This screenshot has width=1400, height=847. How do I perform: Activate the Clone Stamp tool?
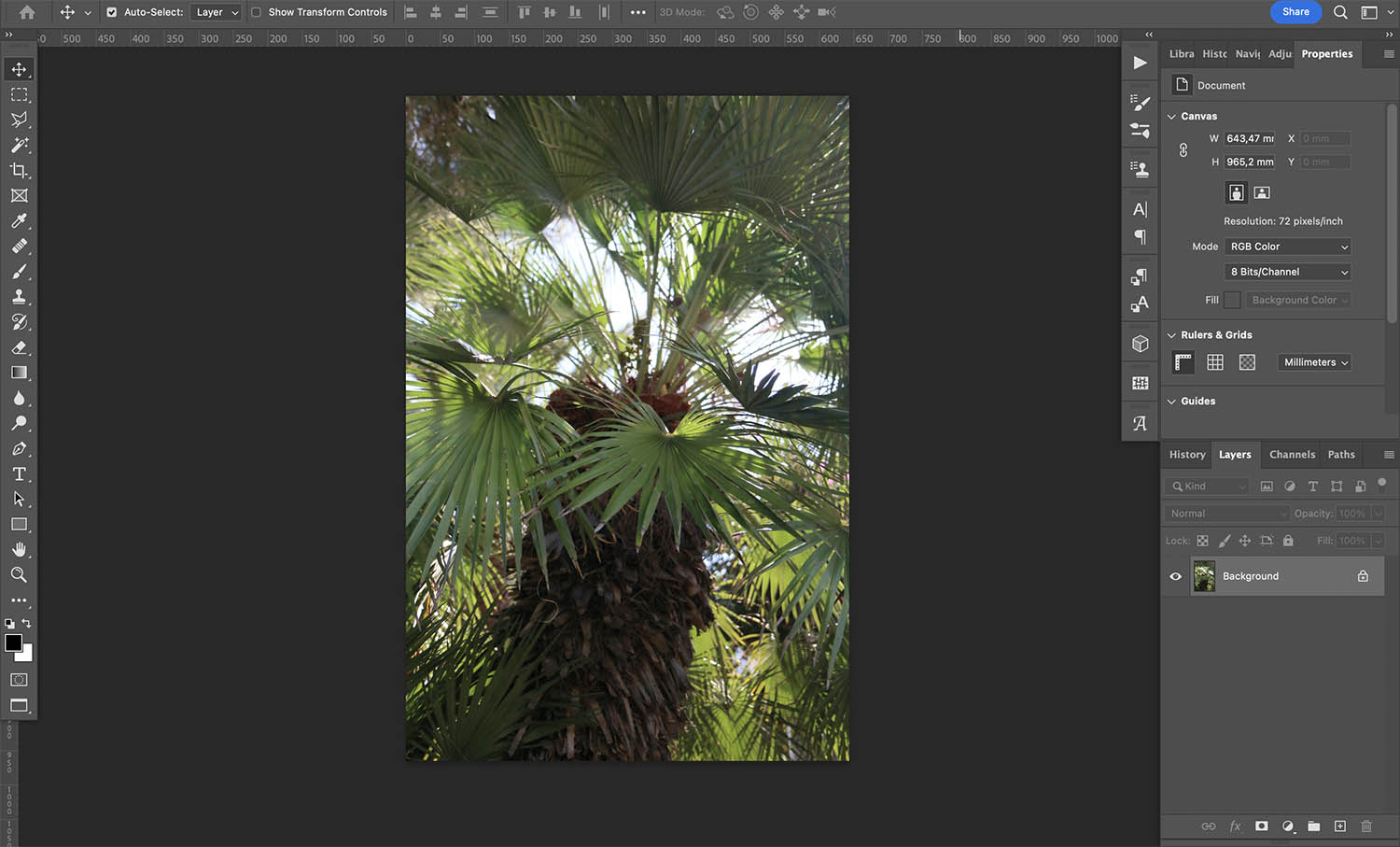click(19, 297)
